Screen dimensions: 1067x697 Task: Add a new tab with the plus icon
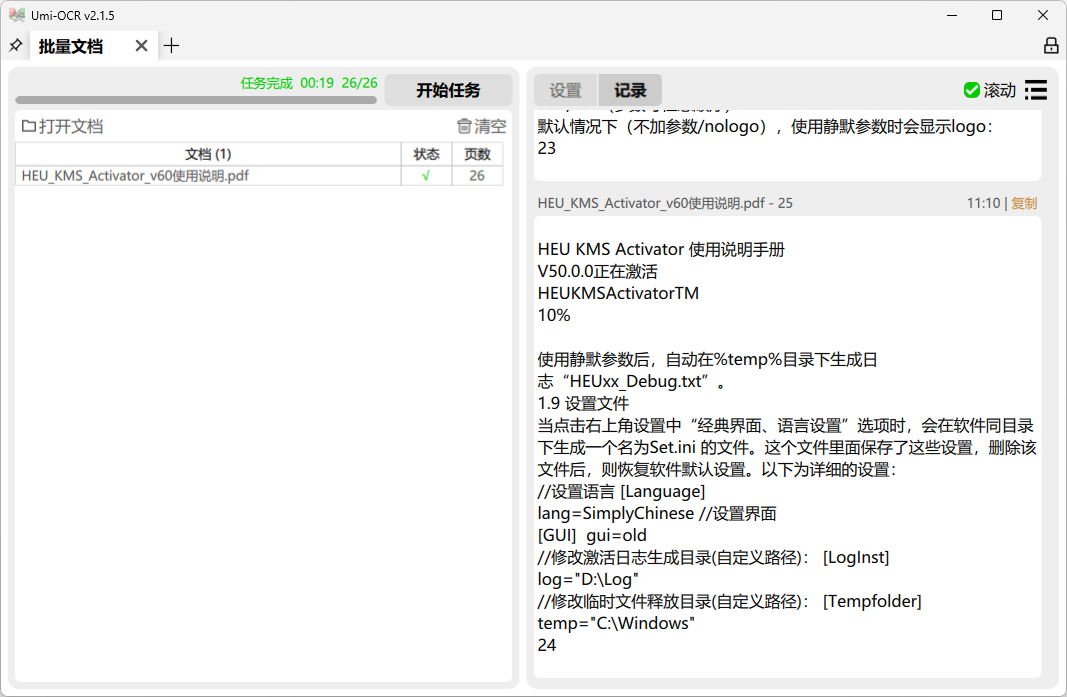tap(171, 46)
